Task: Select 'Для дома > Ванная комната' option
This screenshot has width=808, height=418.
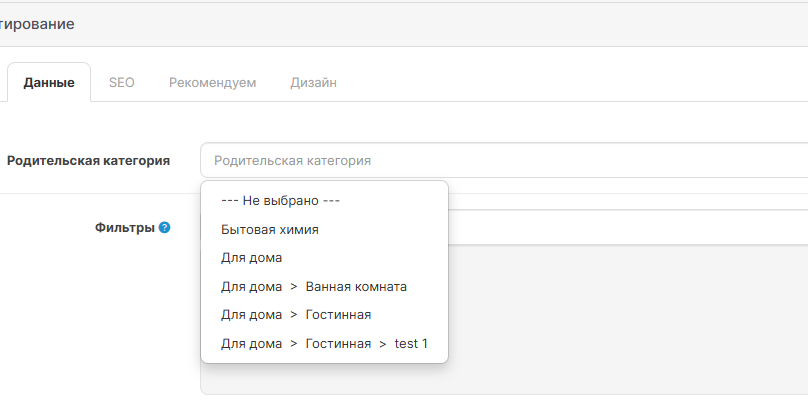Action: coord(314,287)
